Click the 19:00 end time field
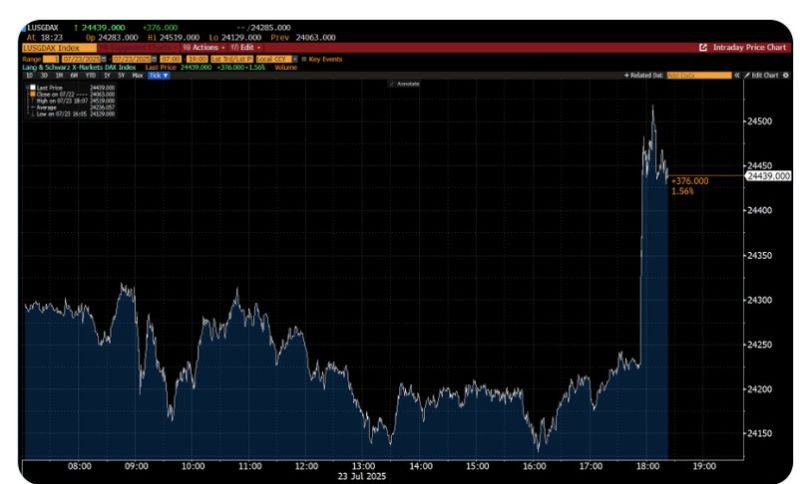The width and height of the screenshot is (800, 484). tap(197, 60)
